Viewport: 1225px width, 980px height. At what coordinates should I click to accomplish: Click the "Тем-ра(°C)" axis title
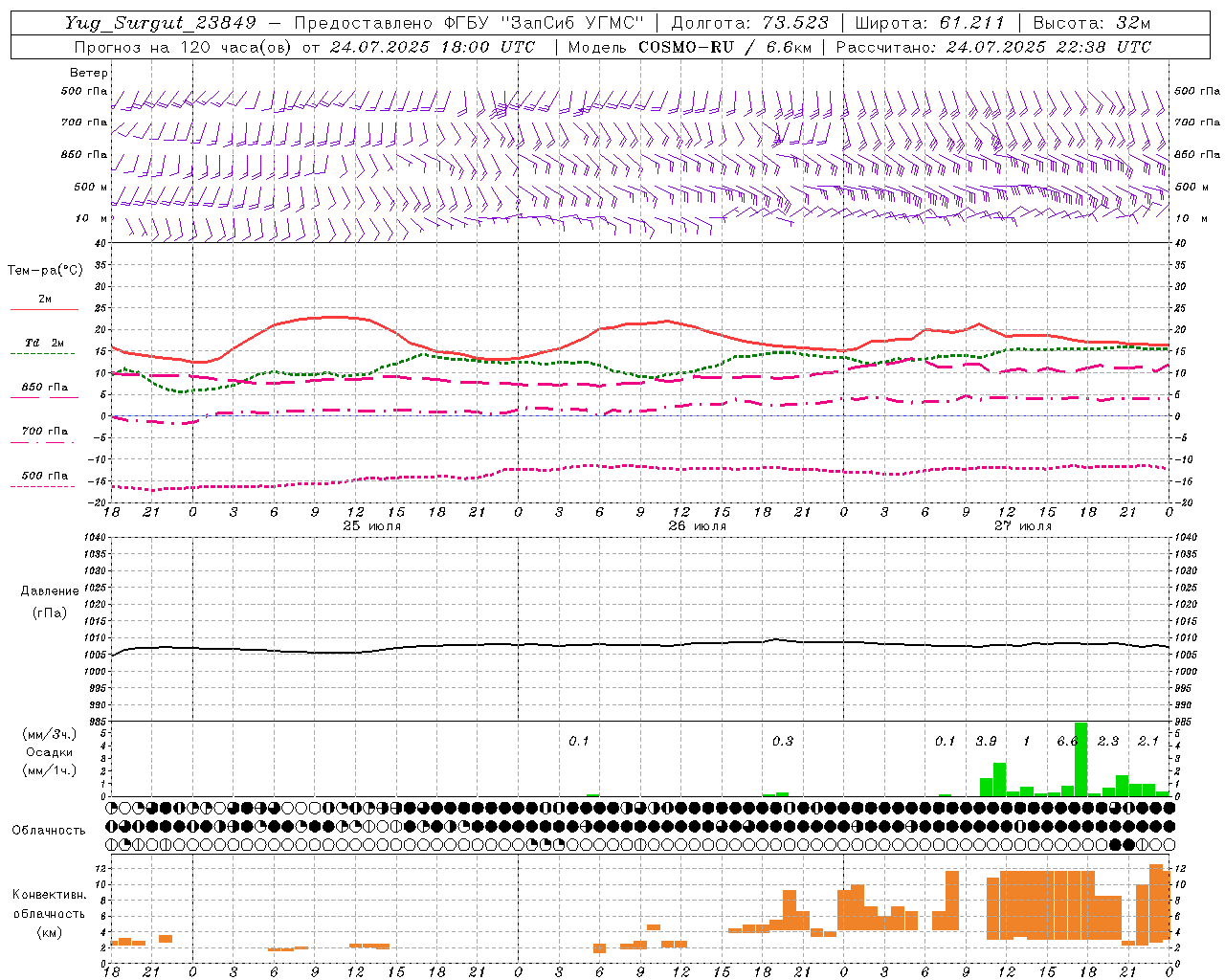point(45,271)
